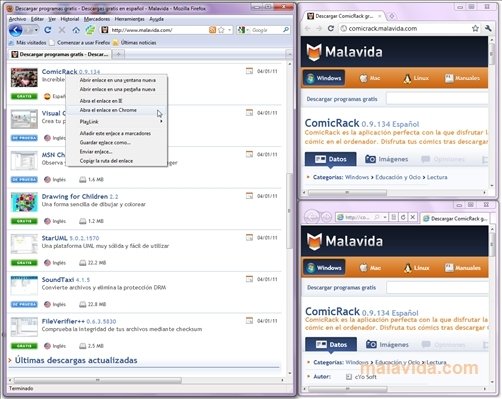Click ComicRack thumbnail in Firefox list
Viewport: 502px width, 399px height.
[24, 77]
